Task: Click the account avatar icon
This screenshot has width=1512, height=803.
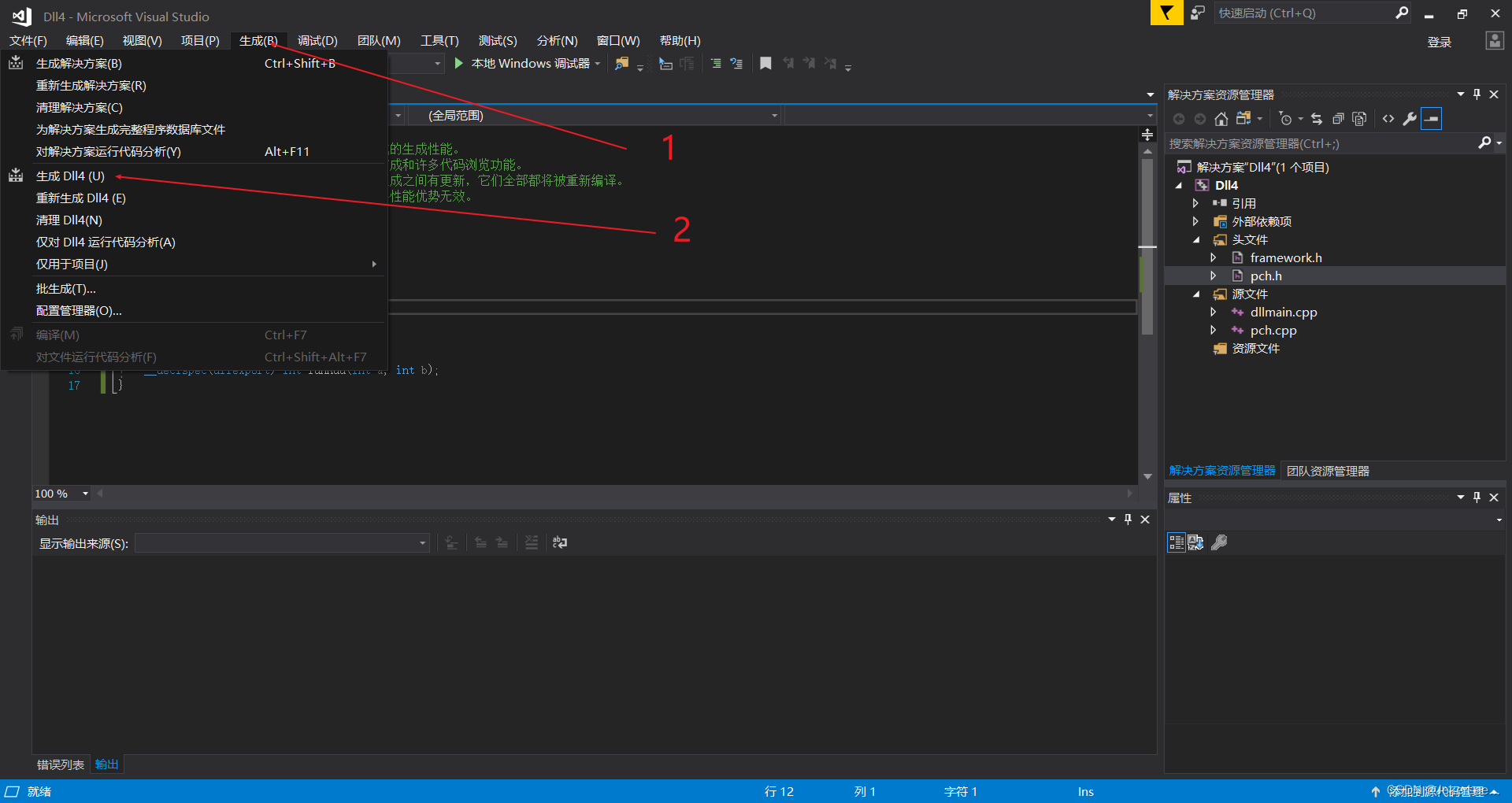Action: [x=1494, y=41]
